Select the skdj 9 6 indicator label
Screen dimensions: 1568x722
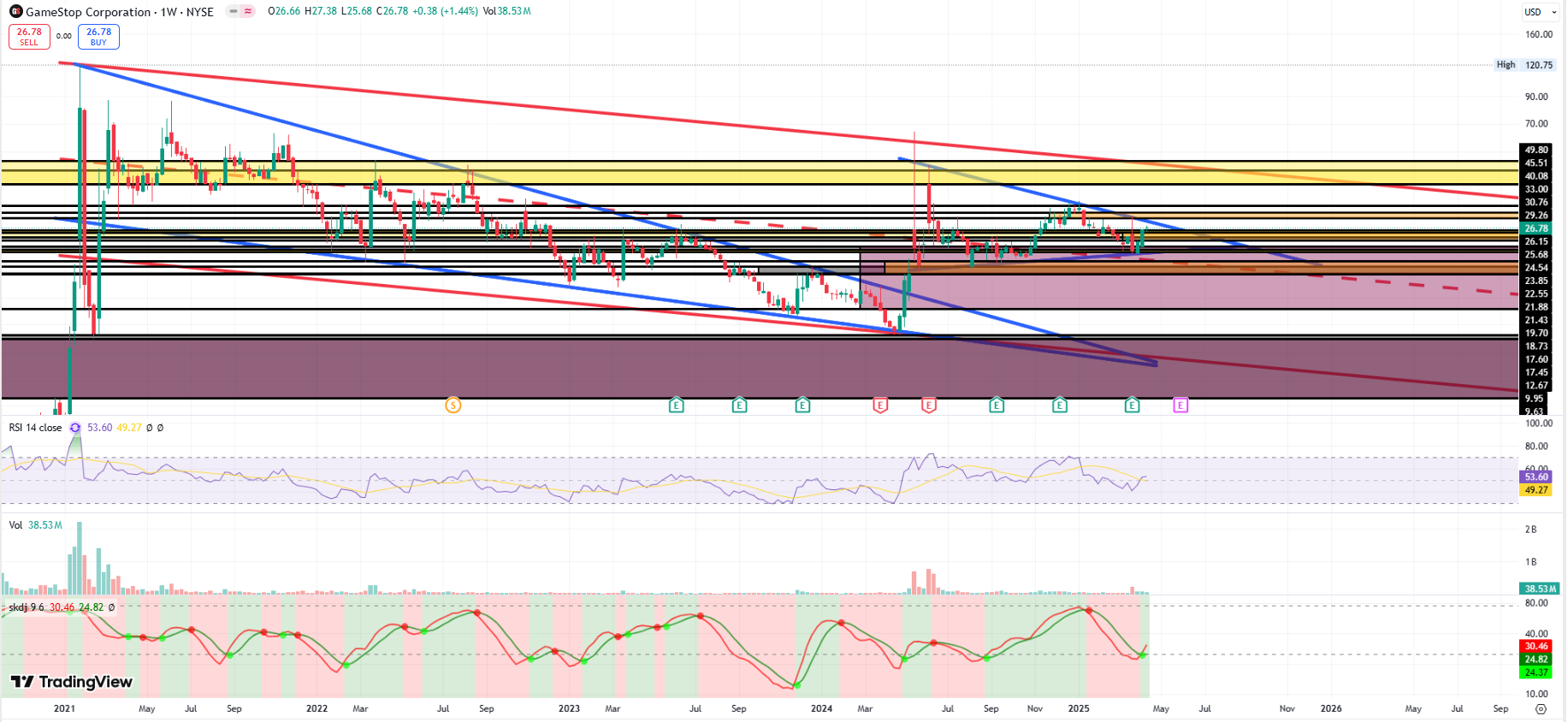point(26,607)
